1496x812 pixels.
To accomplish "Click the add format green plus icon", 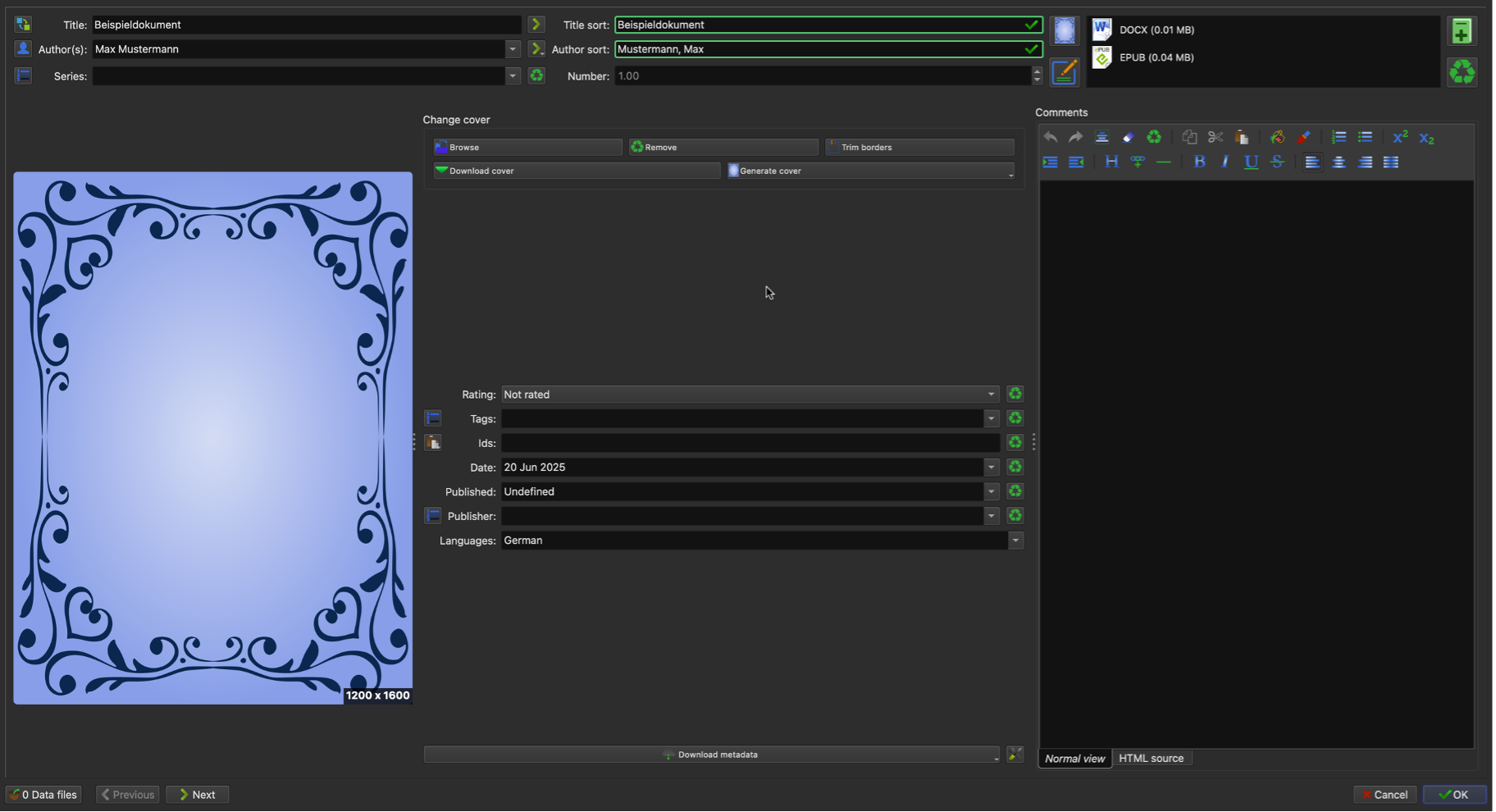I will pyautogui.click(x=1462, y=31).
